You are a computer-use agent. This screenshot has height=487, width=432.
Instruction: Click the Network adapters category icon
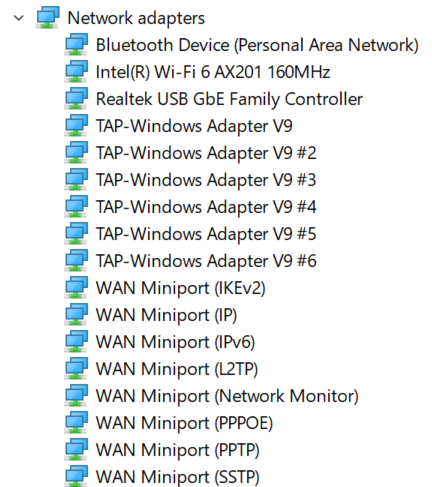48,17
